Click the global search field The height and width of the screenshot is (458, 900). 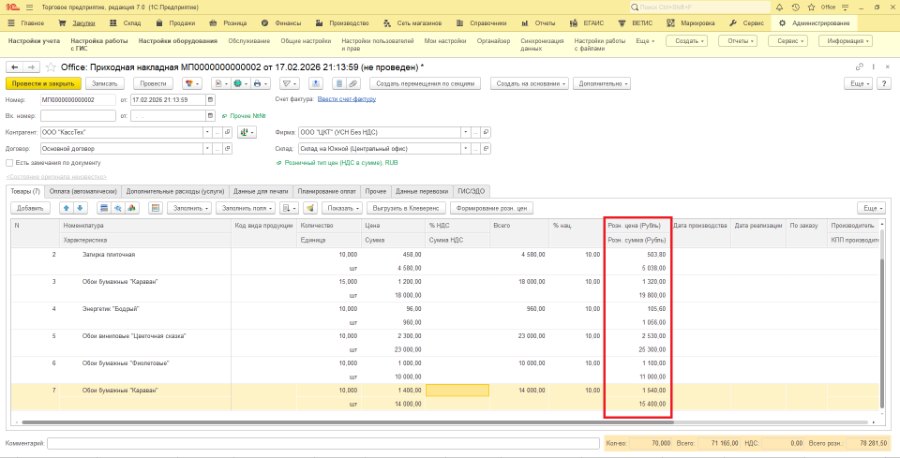(x=700, y=7)
